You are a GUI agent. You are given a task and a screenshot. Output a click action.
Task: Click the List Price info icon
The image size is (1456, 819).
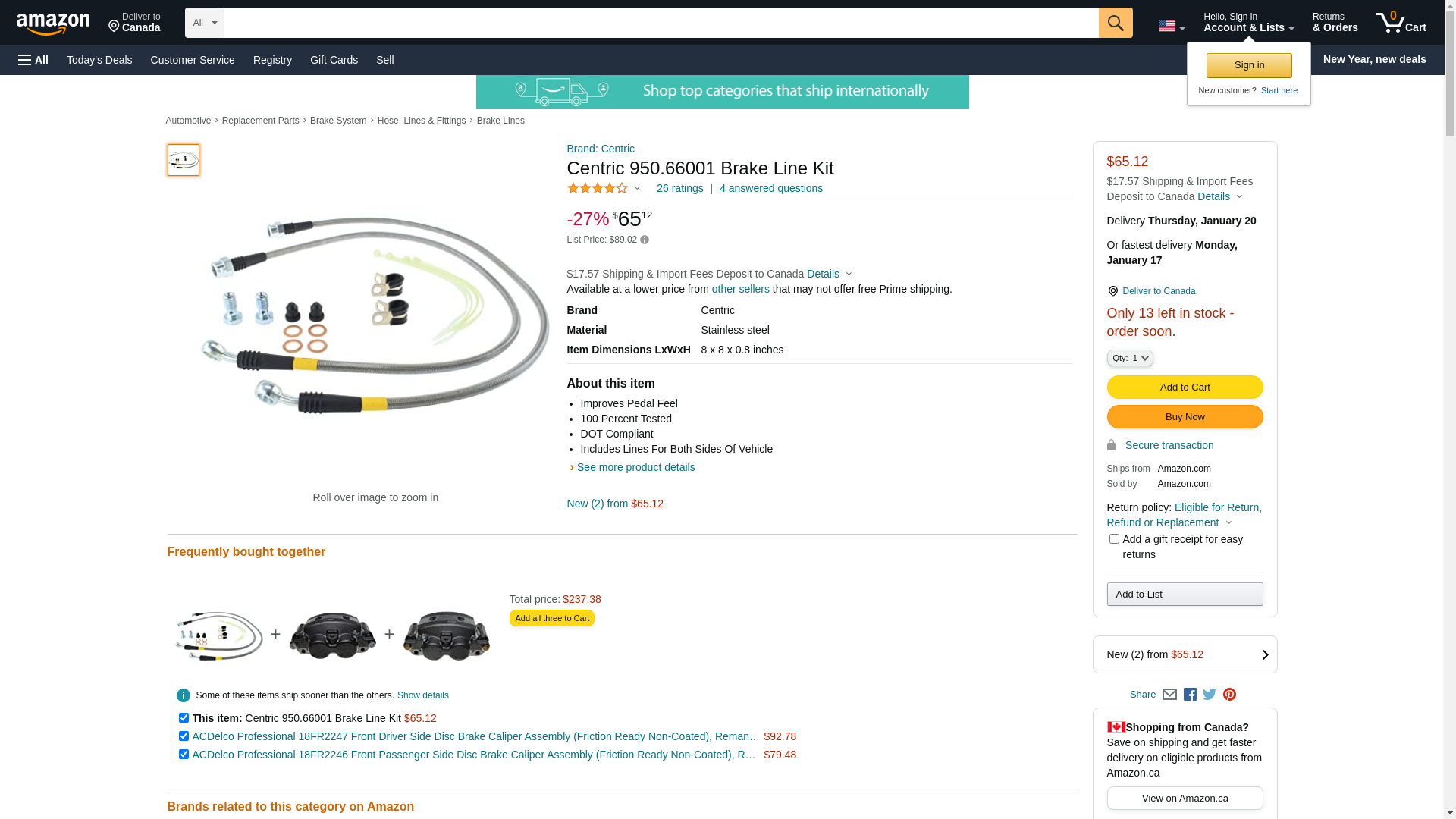pos(645,240)
